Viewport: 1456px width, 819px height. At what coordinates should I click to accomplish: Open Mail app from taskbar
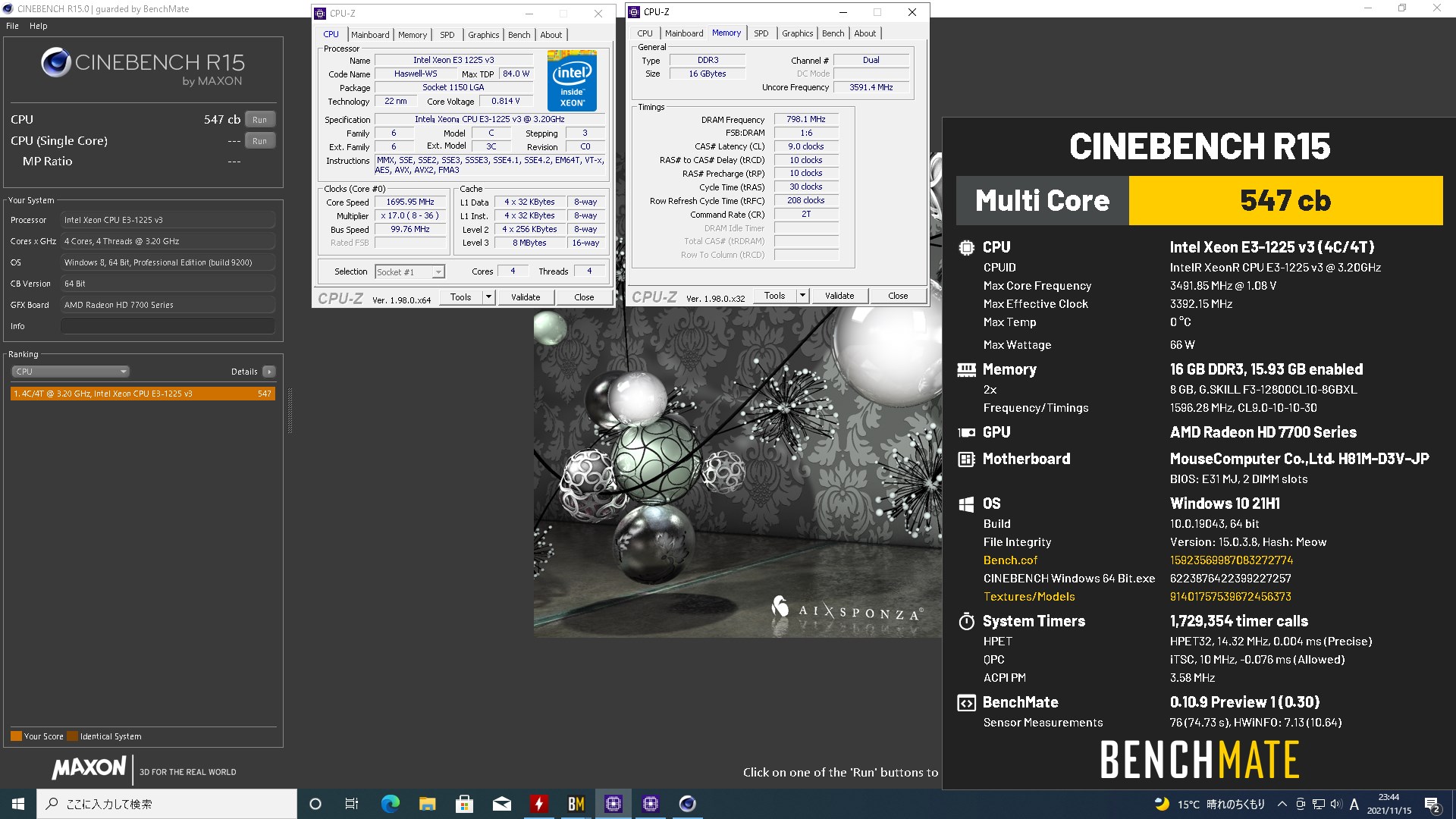point(501,804)
